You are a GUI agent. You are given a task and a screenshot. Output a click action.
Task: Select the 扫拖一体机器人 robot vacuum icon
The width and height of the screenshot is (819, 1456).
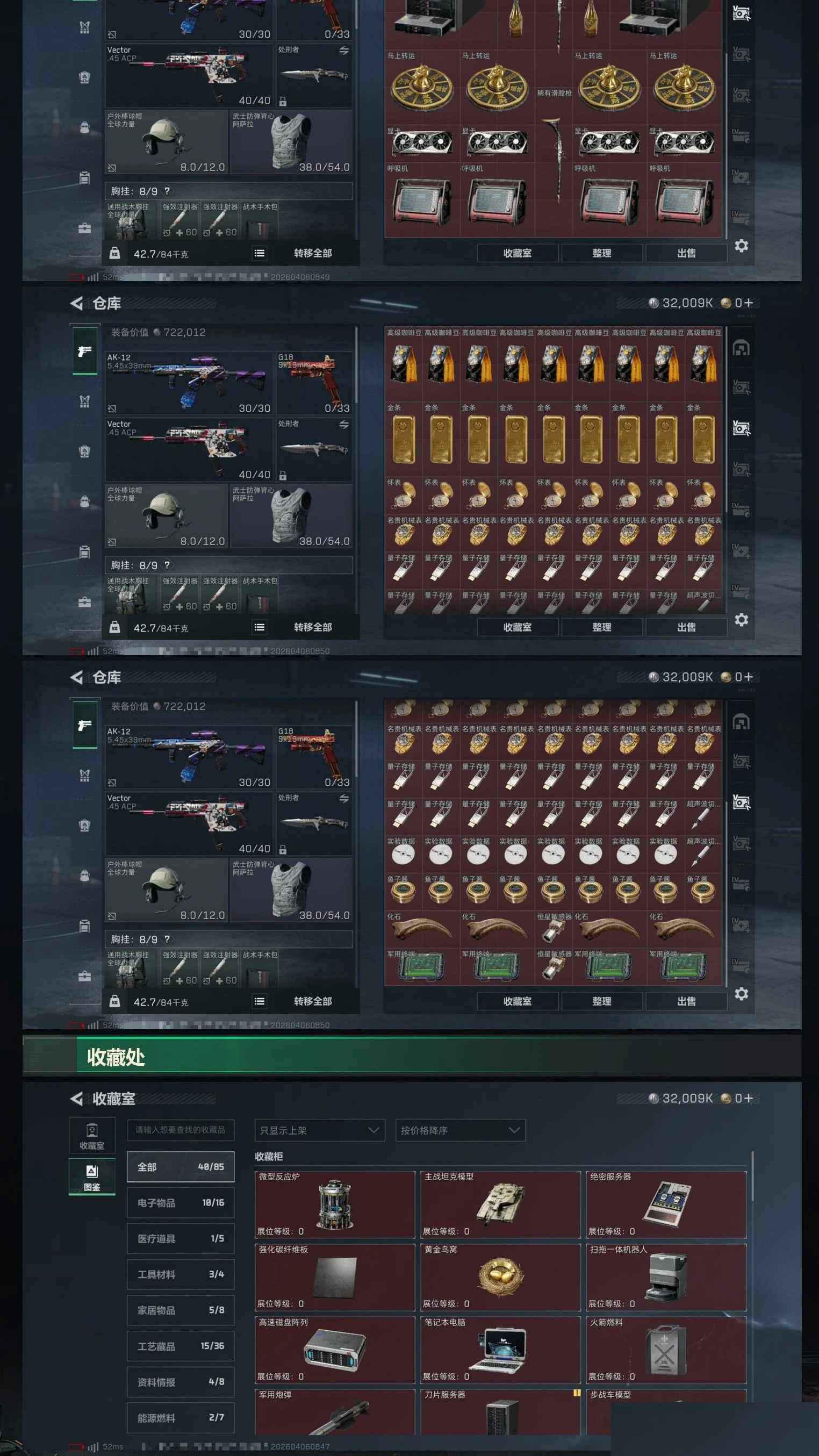(x=666, y=1277)
